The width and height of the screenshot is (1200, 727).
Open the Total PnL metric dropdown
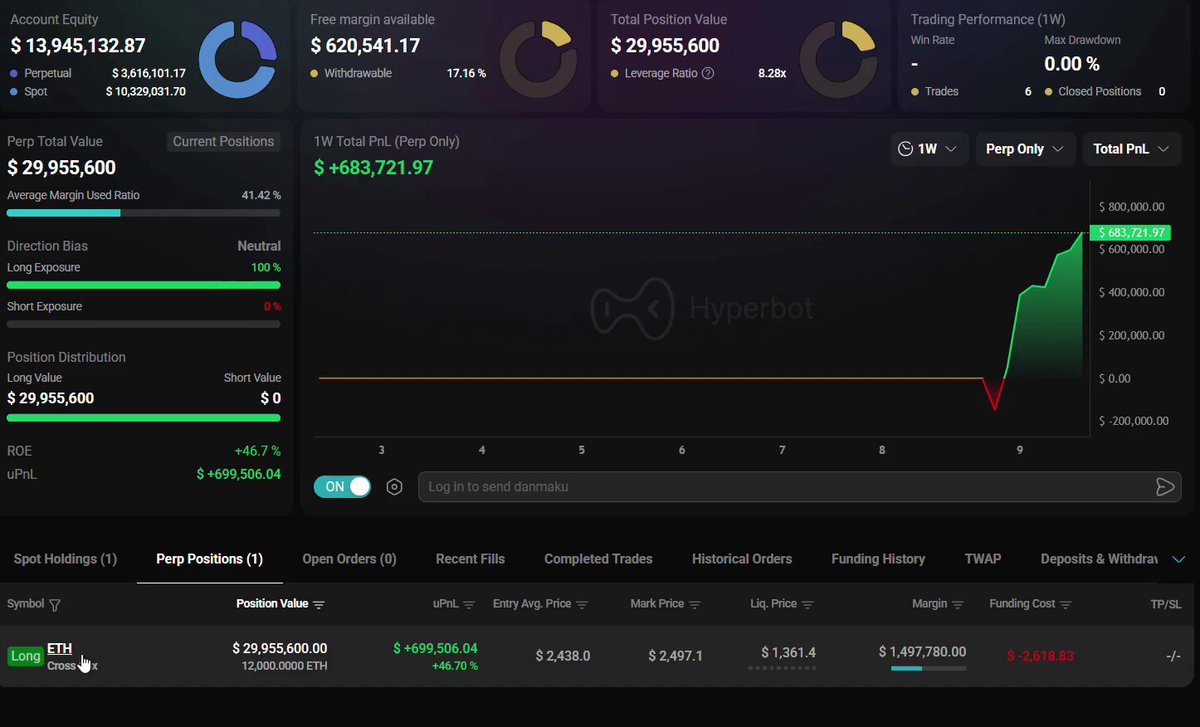pos(1132,149)
